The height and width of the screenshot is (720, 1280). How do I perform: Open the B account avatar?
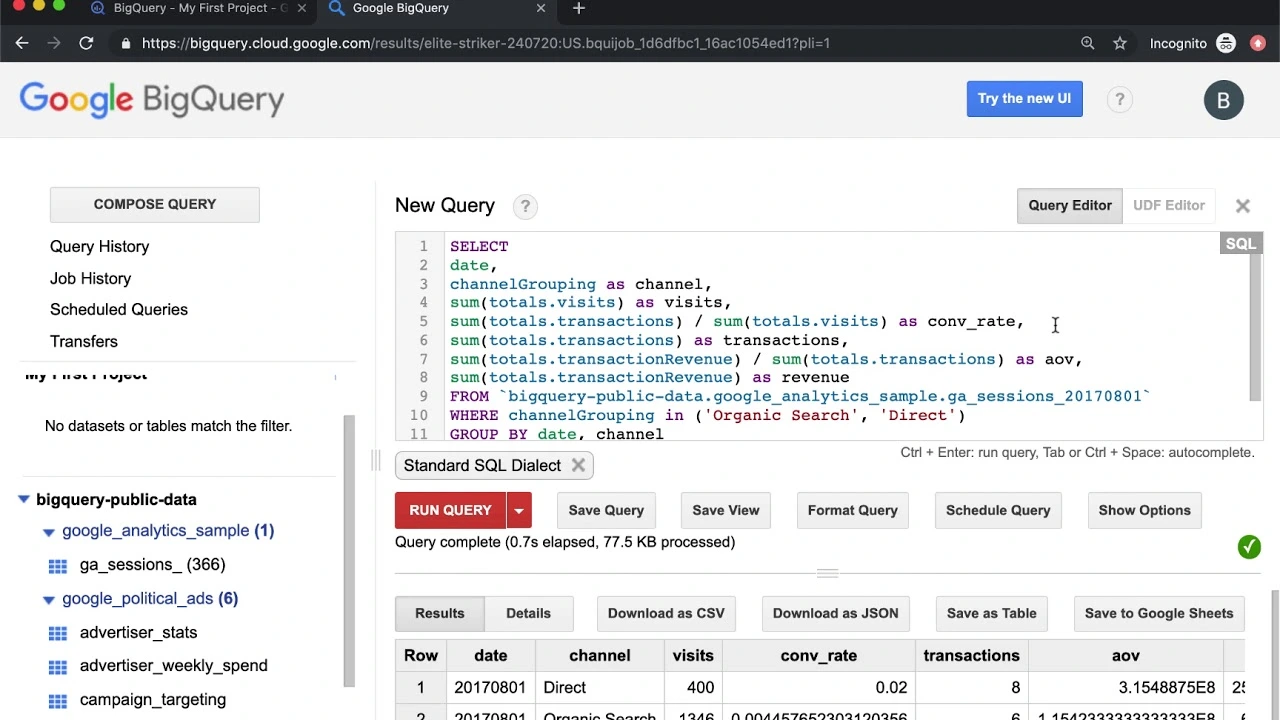point(1223,100)
